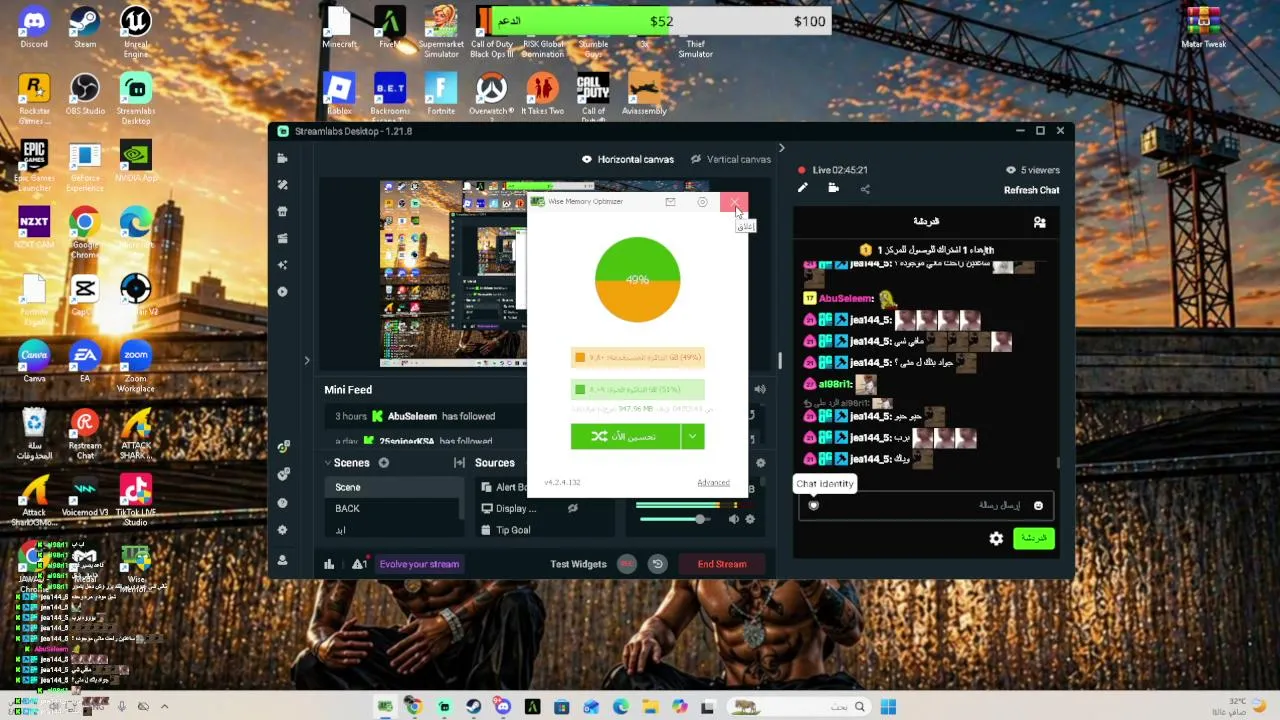
Task: Open Supermarket Simulator desktop shortcut
Action: click(441, 32)
